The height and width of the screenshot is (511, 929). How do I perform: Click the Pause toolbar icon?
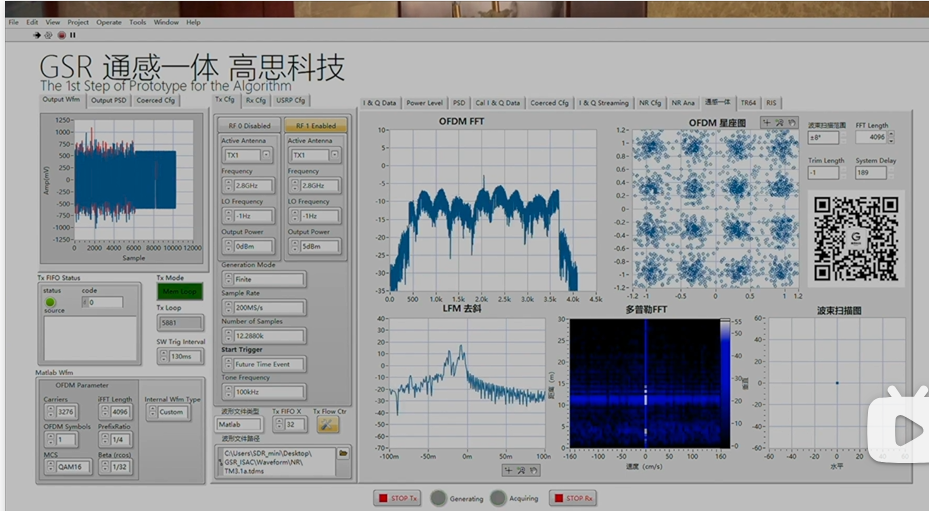(x=73, y=36)
